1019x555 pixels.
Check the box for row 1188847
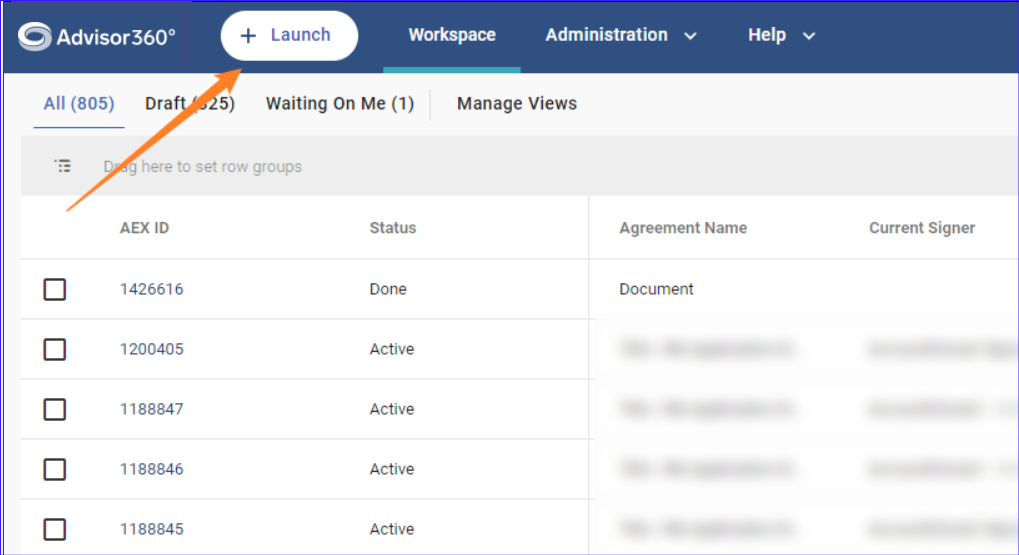tap(55, 409)
